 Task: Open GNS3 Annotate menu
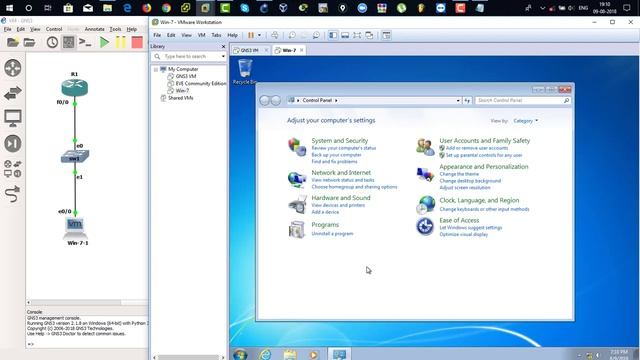click(x=94, y=29)
